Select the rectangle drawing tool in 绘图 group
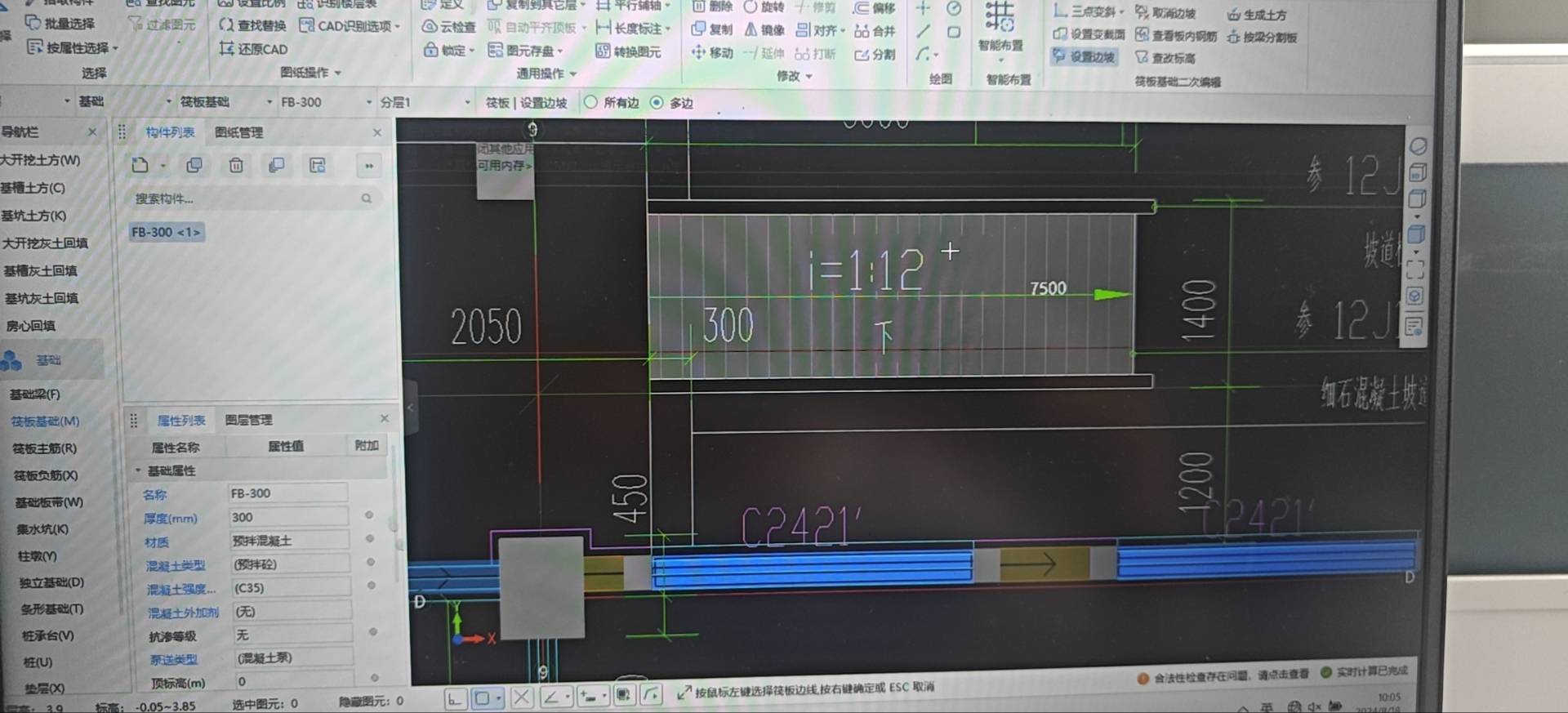 click(x=954, y=32)
